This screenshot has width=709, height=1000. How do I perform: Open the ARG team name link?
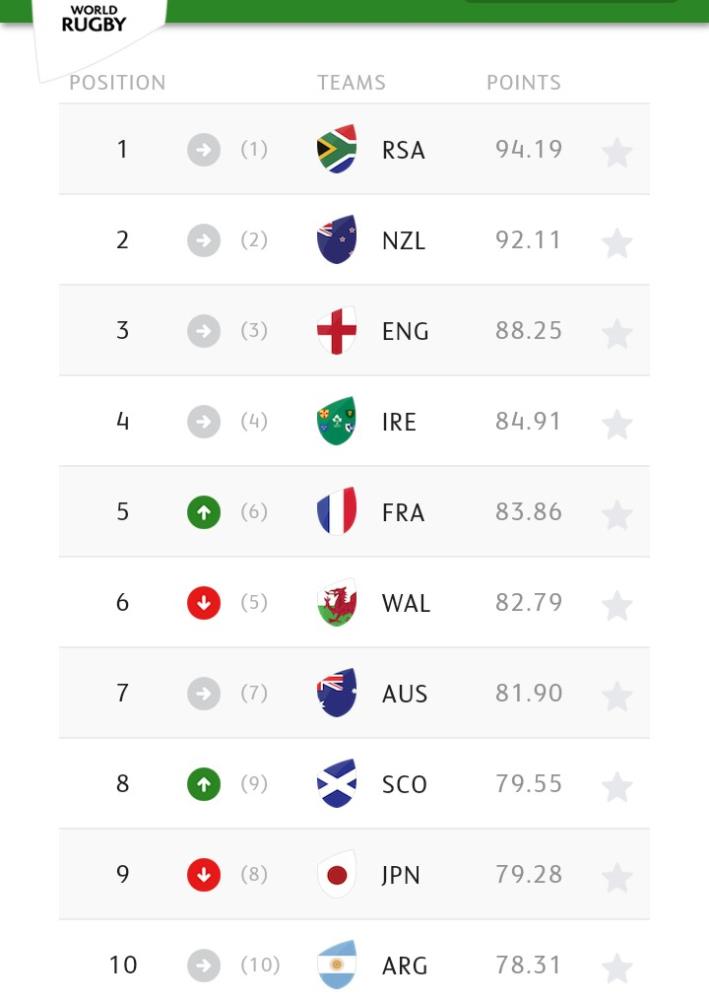tap(405, 966)
